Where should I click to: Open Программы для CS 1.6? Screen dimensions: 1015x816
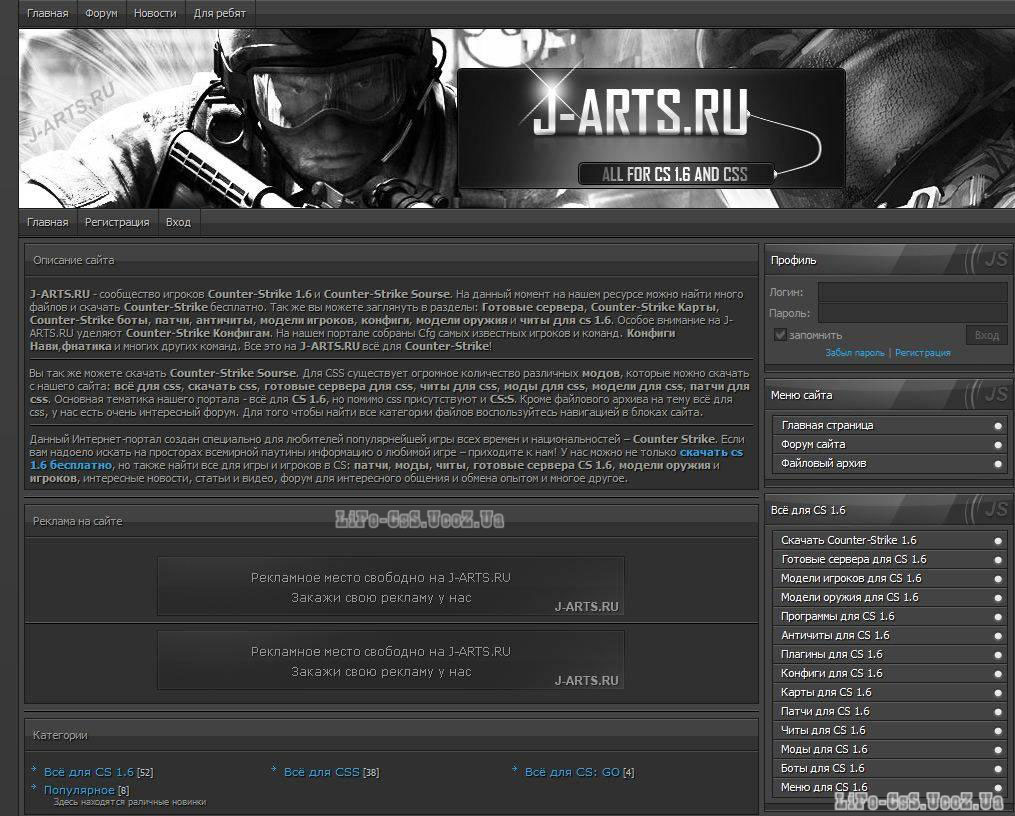click(x=890, y=616)
